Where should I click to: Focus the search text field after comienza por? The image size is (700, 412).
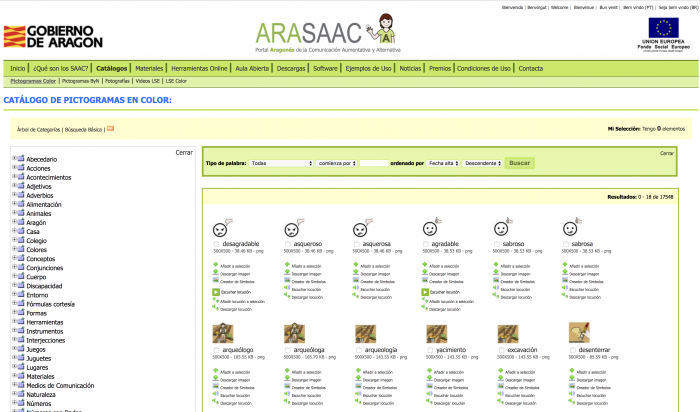point(373,162)
